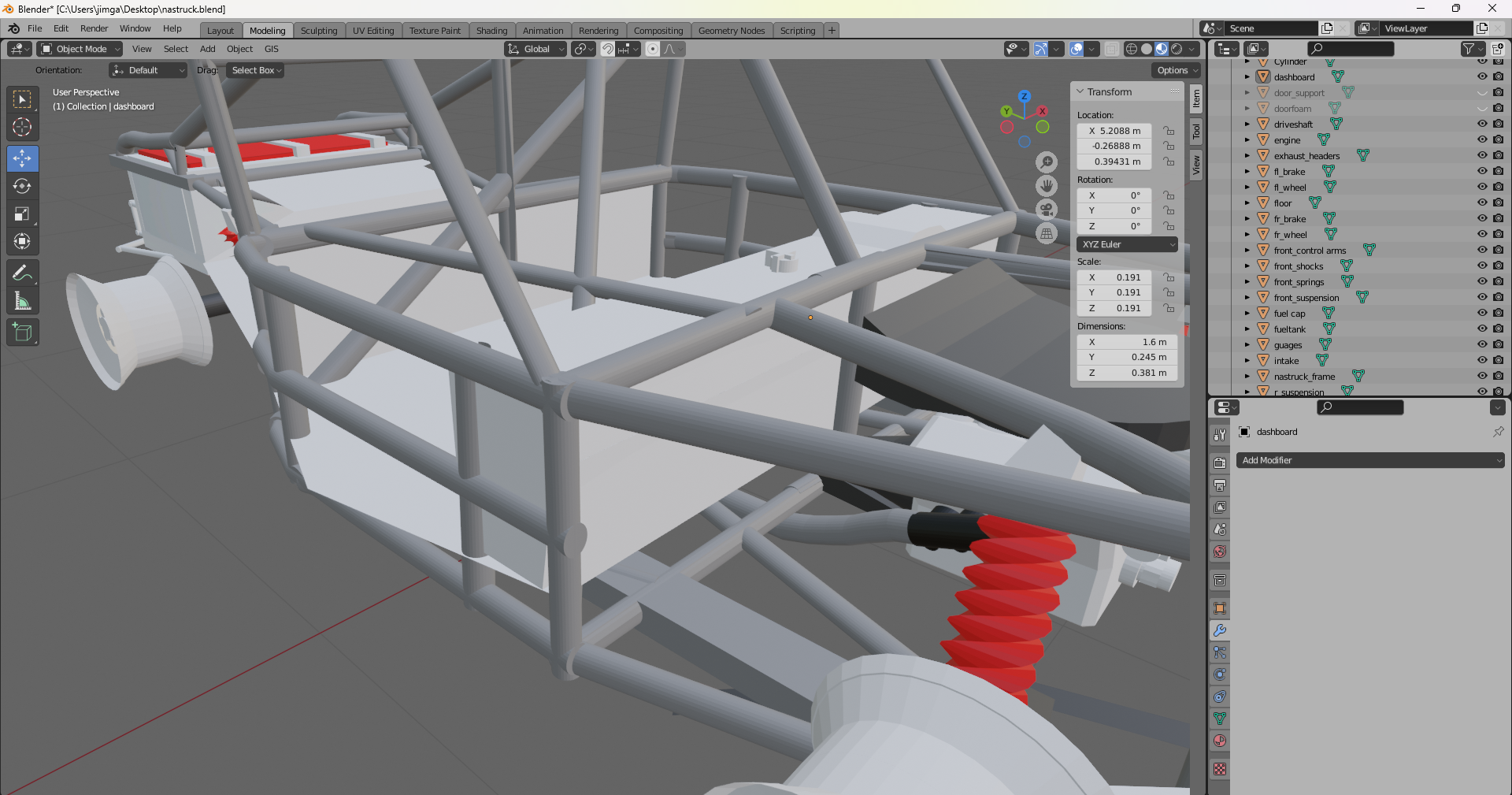Show door_support with its closed eye icon
Screen dimensions: 1512x795
coord(1482,92)
